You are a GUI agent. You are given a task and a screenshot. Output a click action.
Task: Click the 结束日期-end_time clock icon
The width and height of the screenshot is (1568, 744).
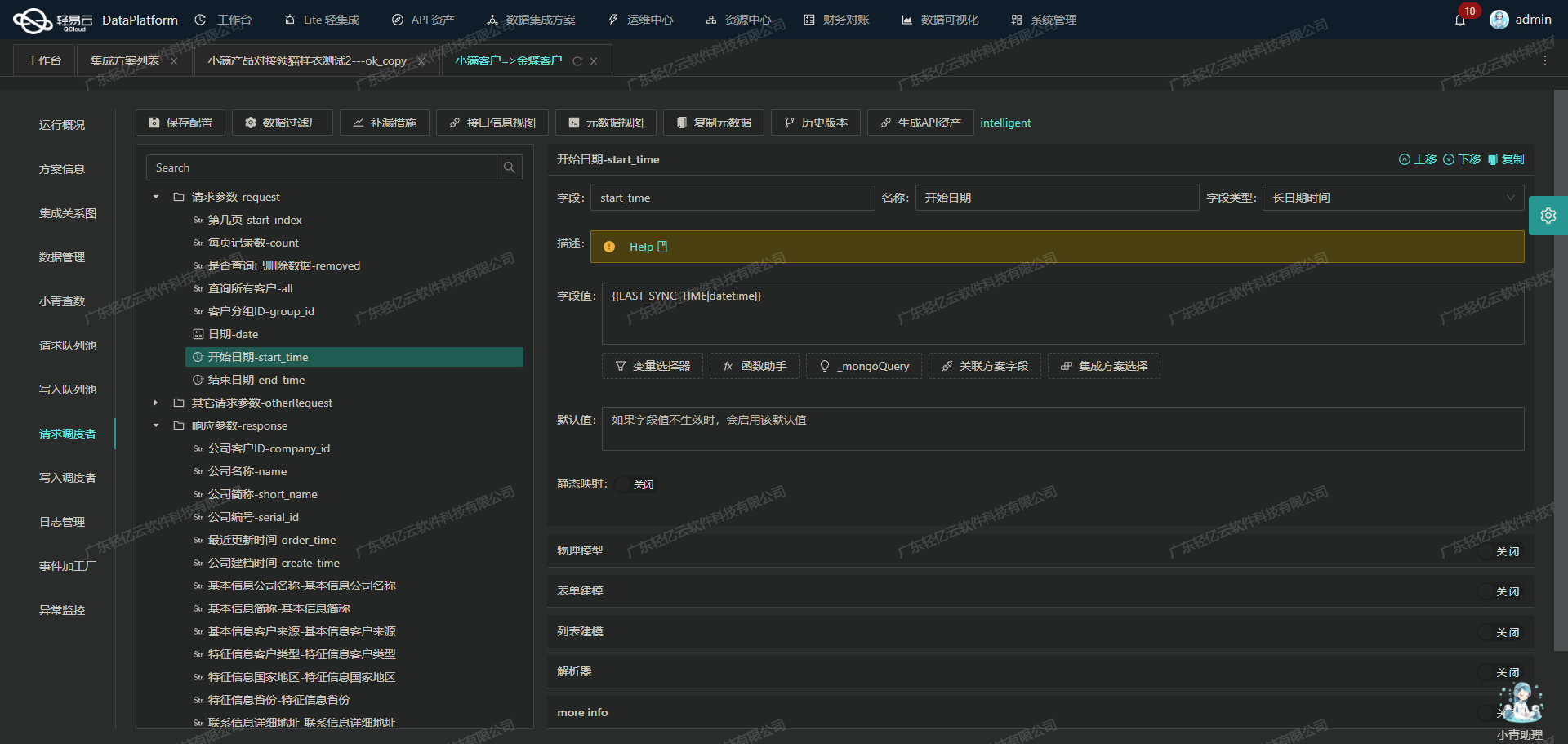click(x=198, y=380)
